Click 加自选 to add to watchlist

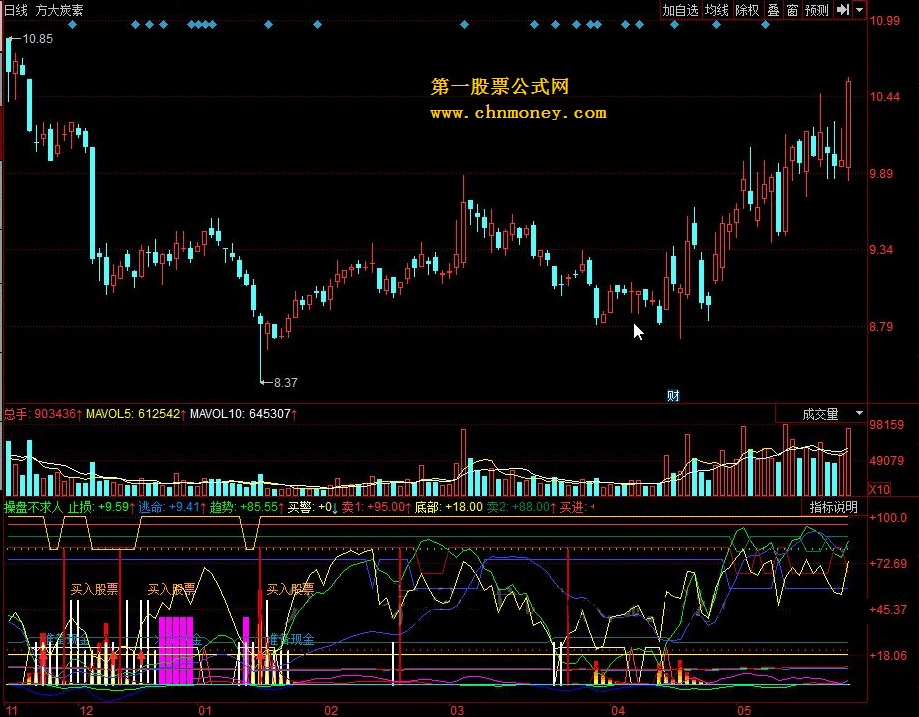680,10
